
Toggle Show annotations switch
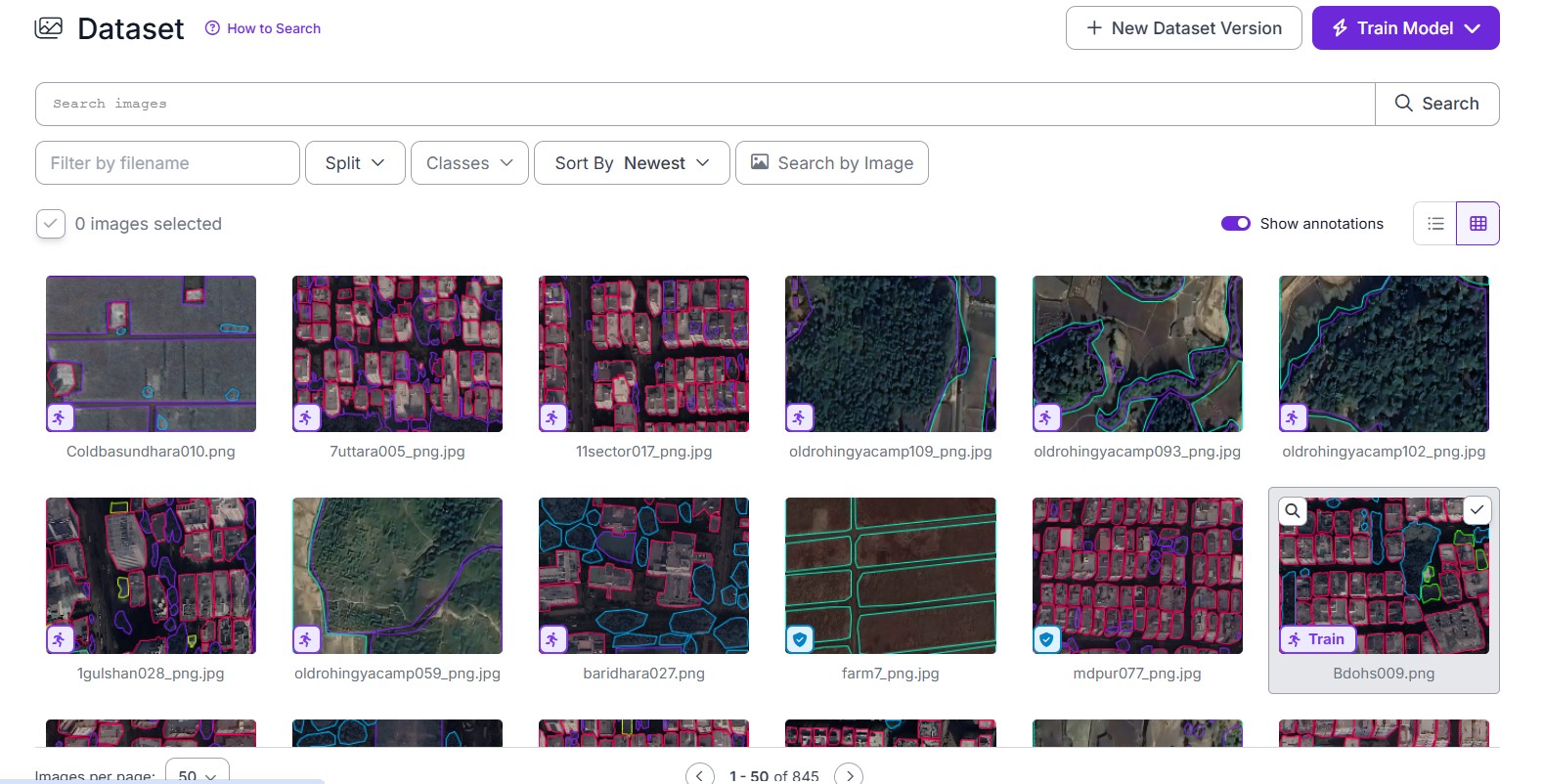point(1235,224)
